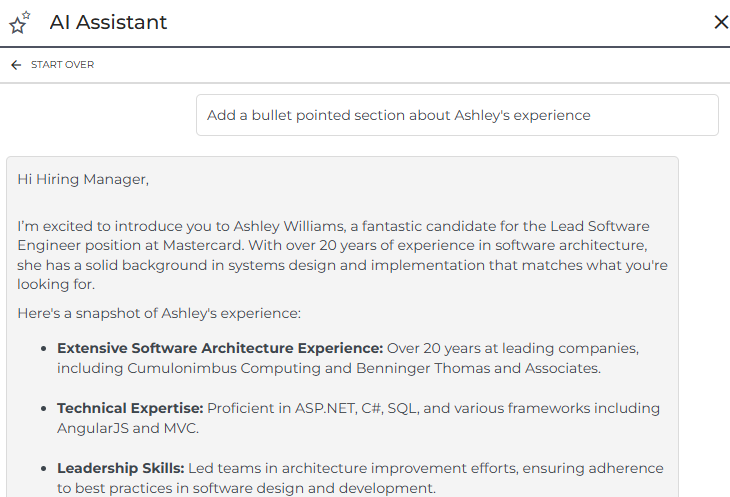The image size is (730, 497).
Task: Click the Technical Expertise bold heading
Action: tap(130, 408)
